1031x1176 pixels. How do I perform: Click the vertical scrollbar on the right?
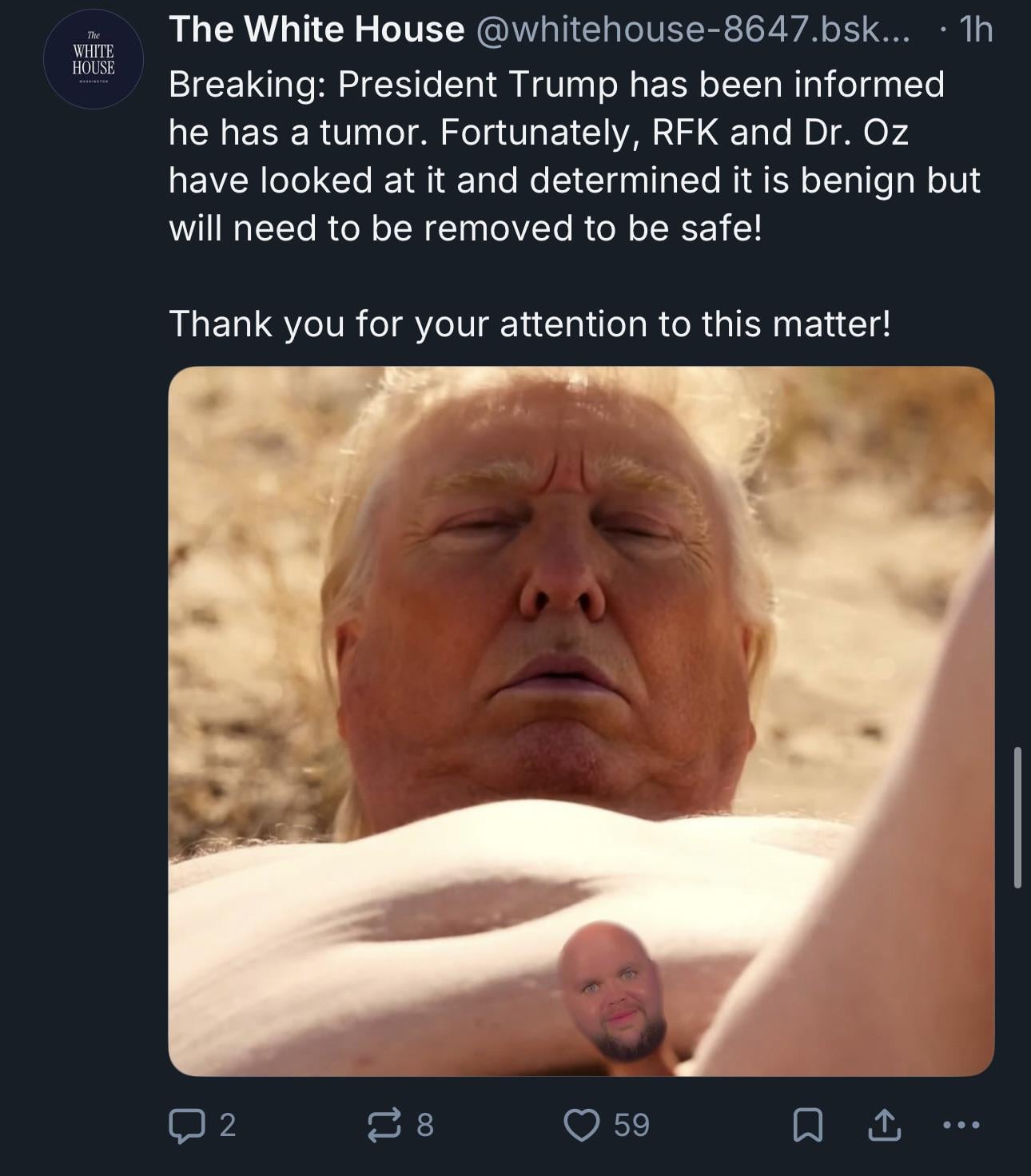click(x=1017, y=816)
